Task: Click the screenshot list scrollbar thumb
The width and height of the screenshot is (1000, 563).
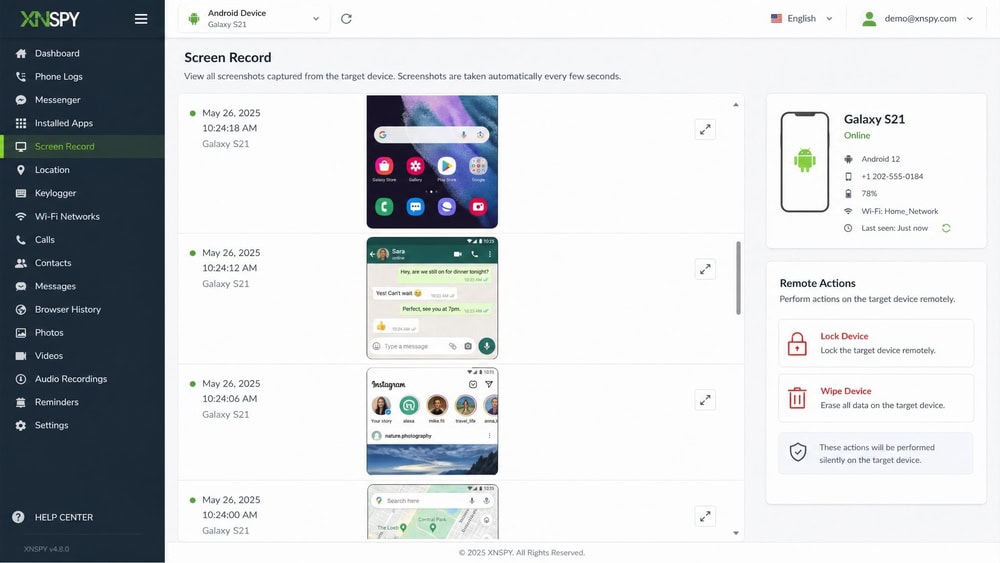Action: [x=739, y=277]
